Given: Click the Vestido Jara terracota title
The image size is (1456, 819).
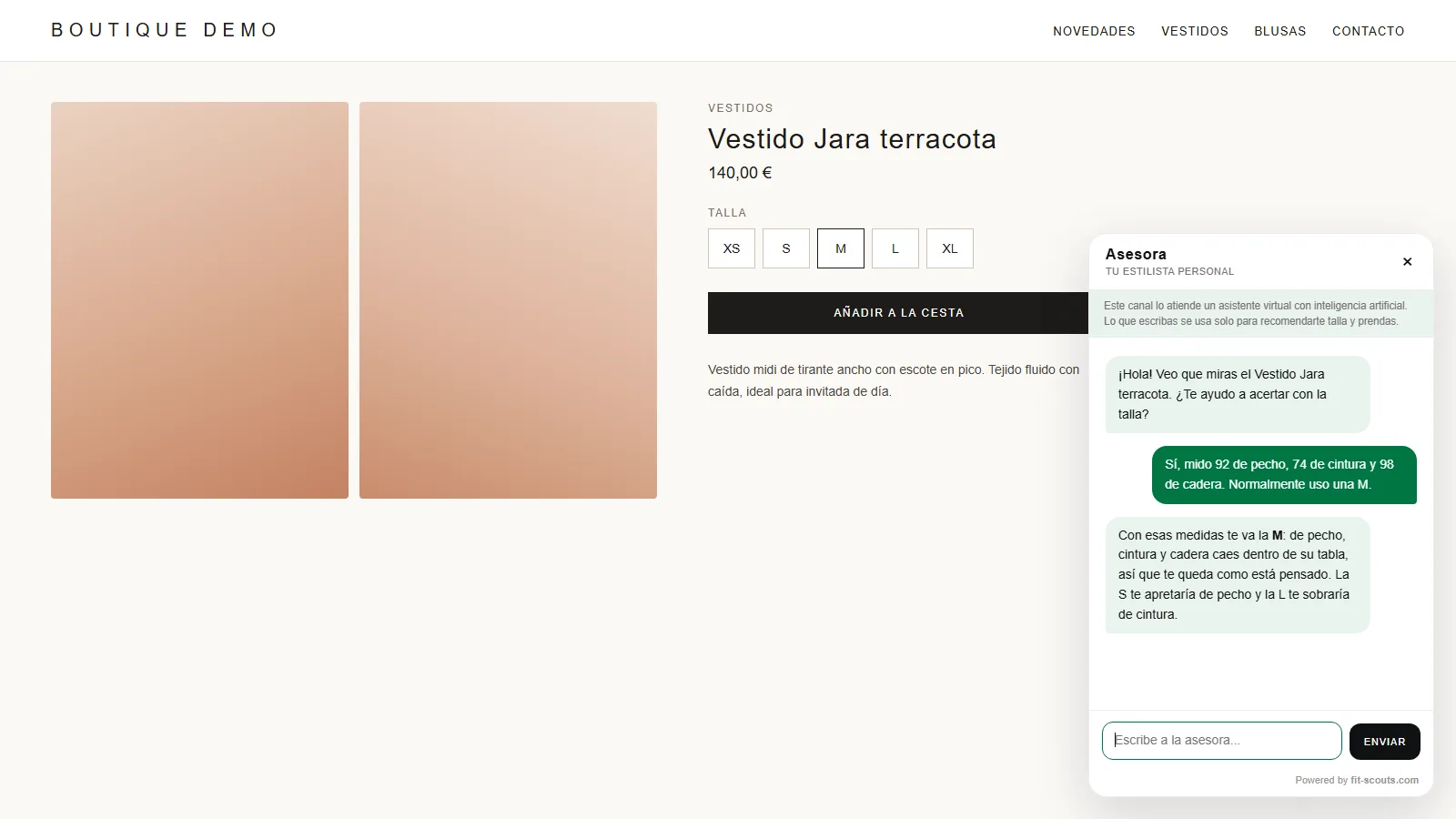Looking at the screenshot, I should click(852, 139).
